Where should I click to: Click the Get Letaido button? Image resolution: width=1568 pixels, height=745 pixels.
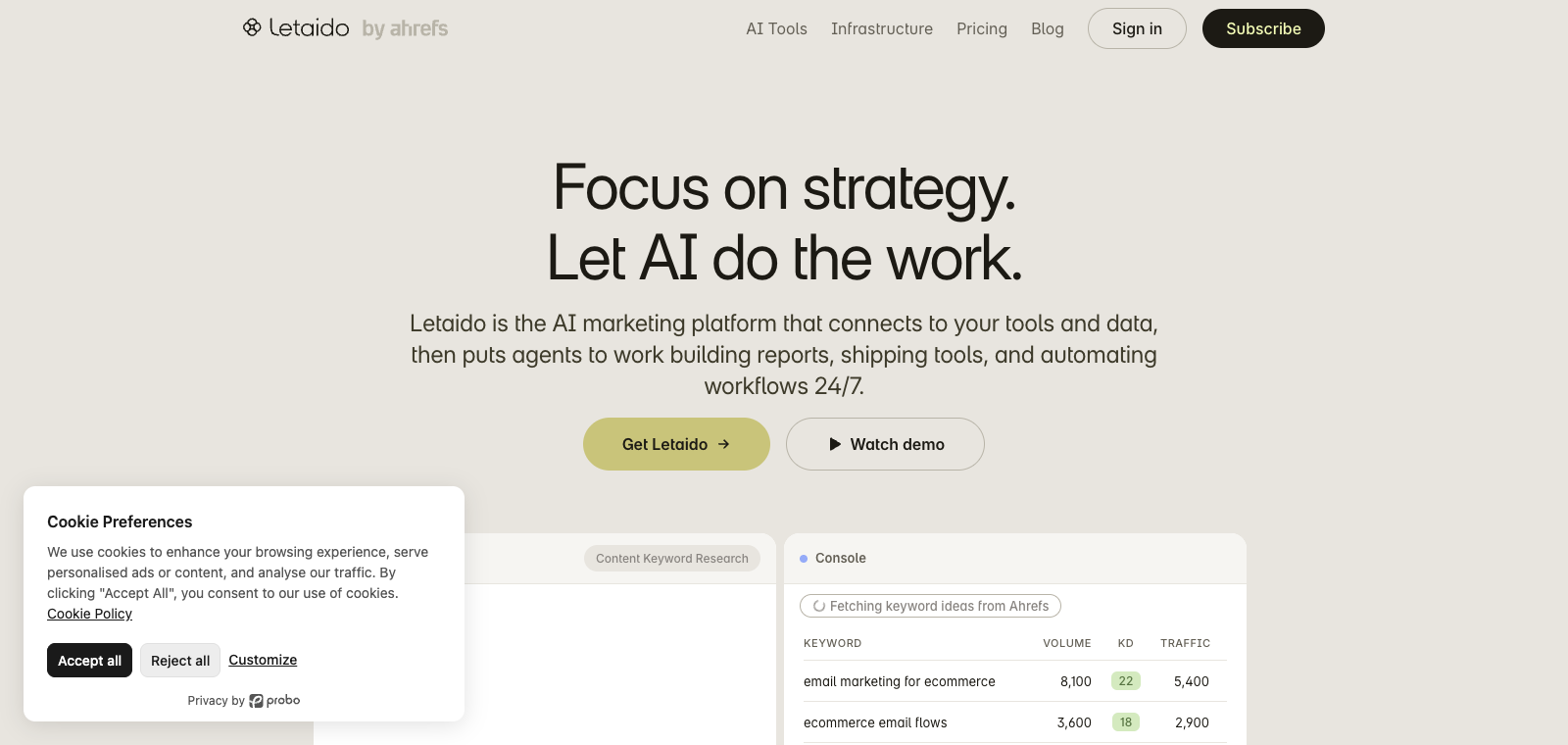coord(676,444)
